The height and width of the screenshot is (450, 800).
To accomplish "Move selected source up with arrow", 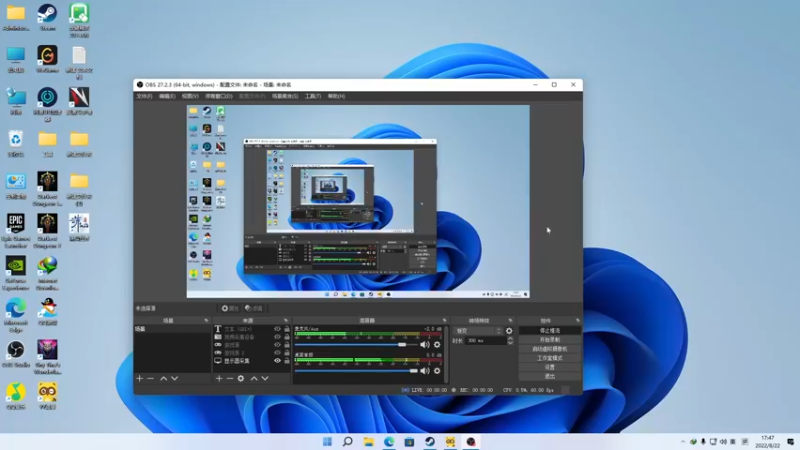I will [254, 379].
